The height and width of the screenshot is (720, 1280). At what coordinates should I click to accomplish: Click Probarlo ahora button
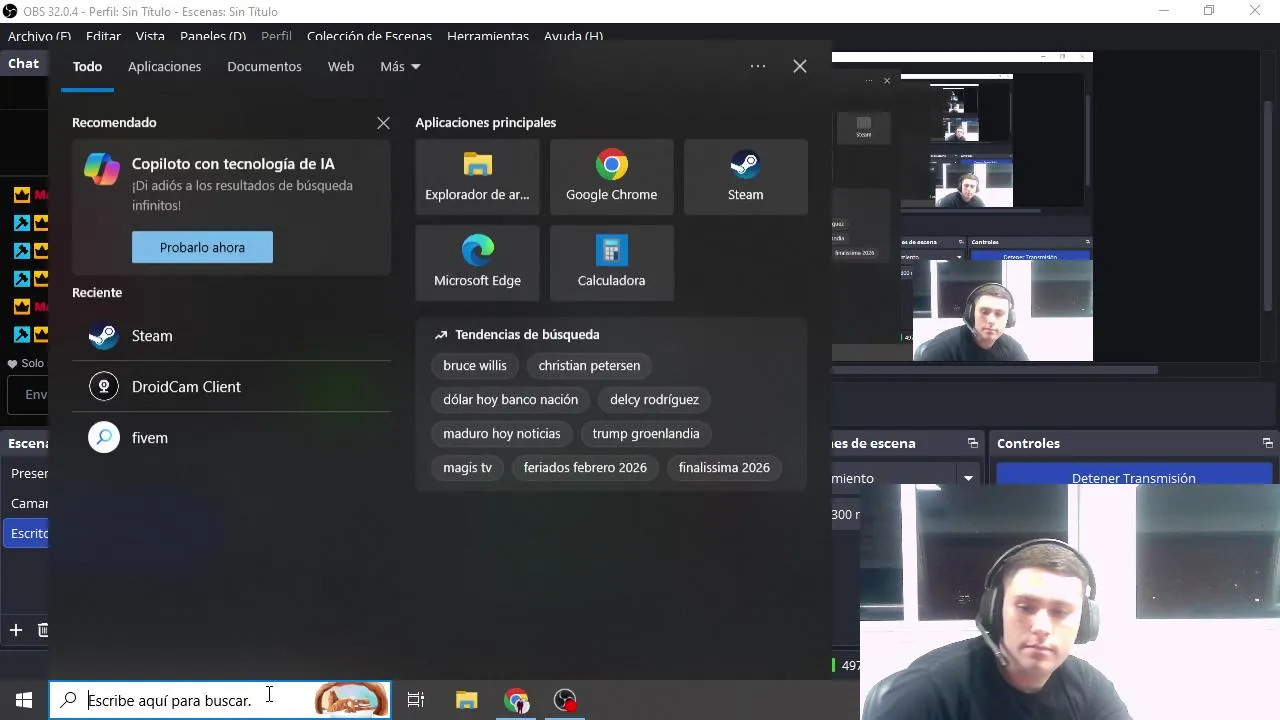202,247
